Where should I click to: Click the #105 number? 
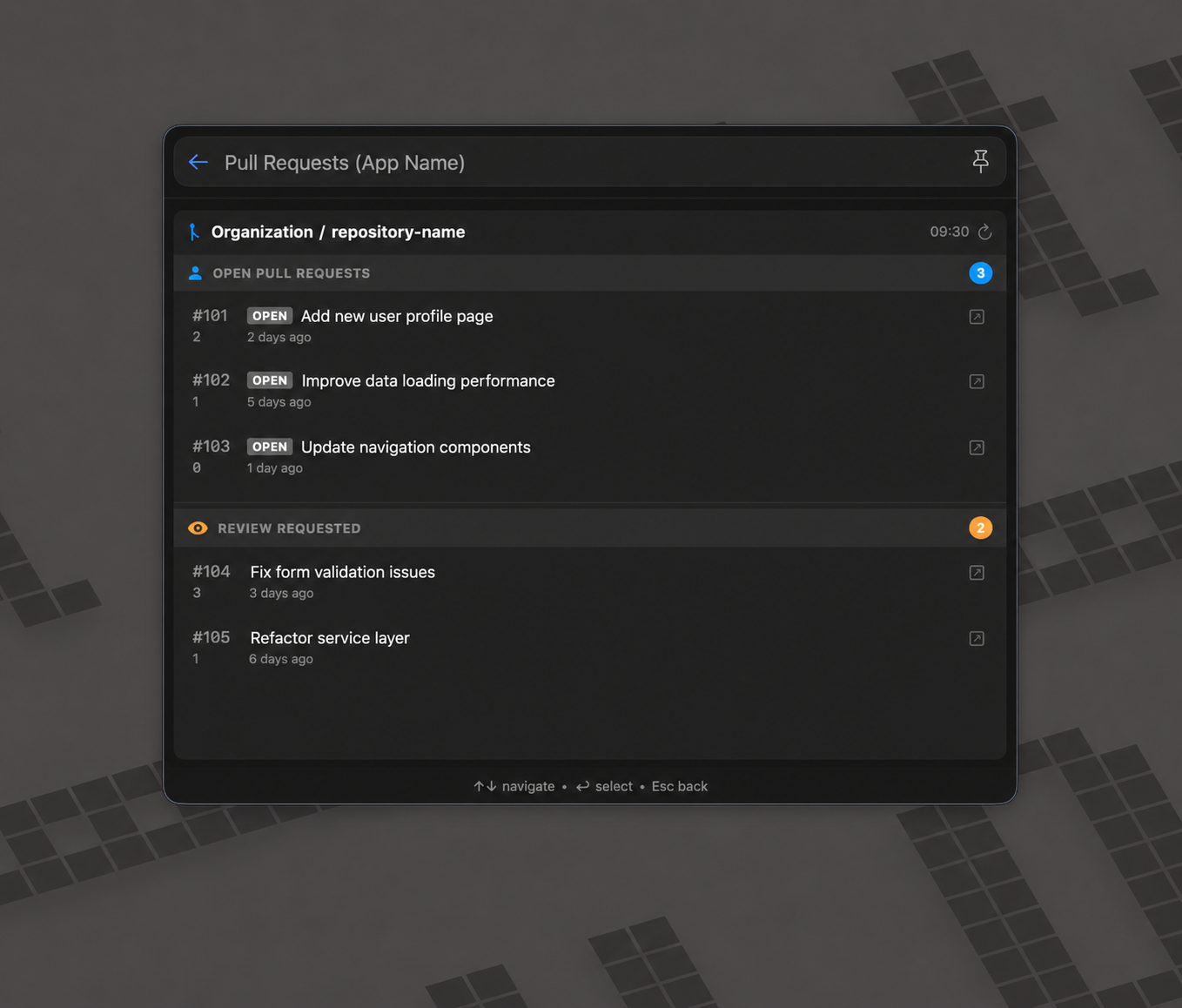[211, 637]
